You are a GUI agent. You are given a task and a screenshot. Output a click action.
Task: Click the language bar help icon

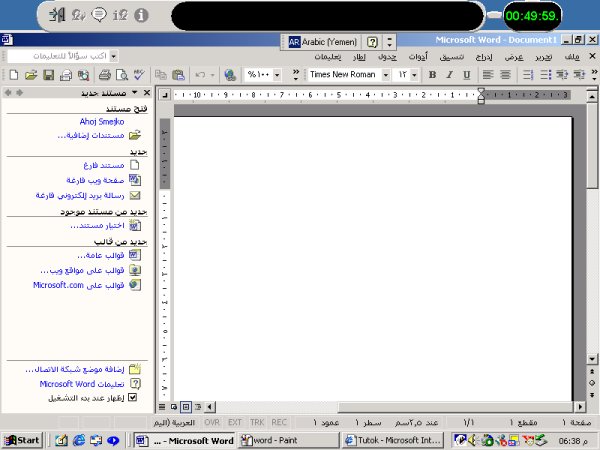pyautogui.click(x=372, y=42)
